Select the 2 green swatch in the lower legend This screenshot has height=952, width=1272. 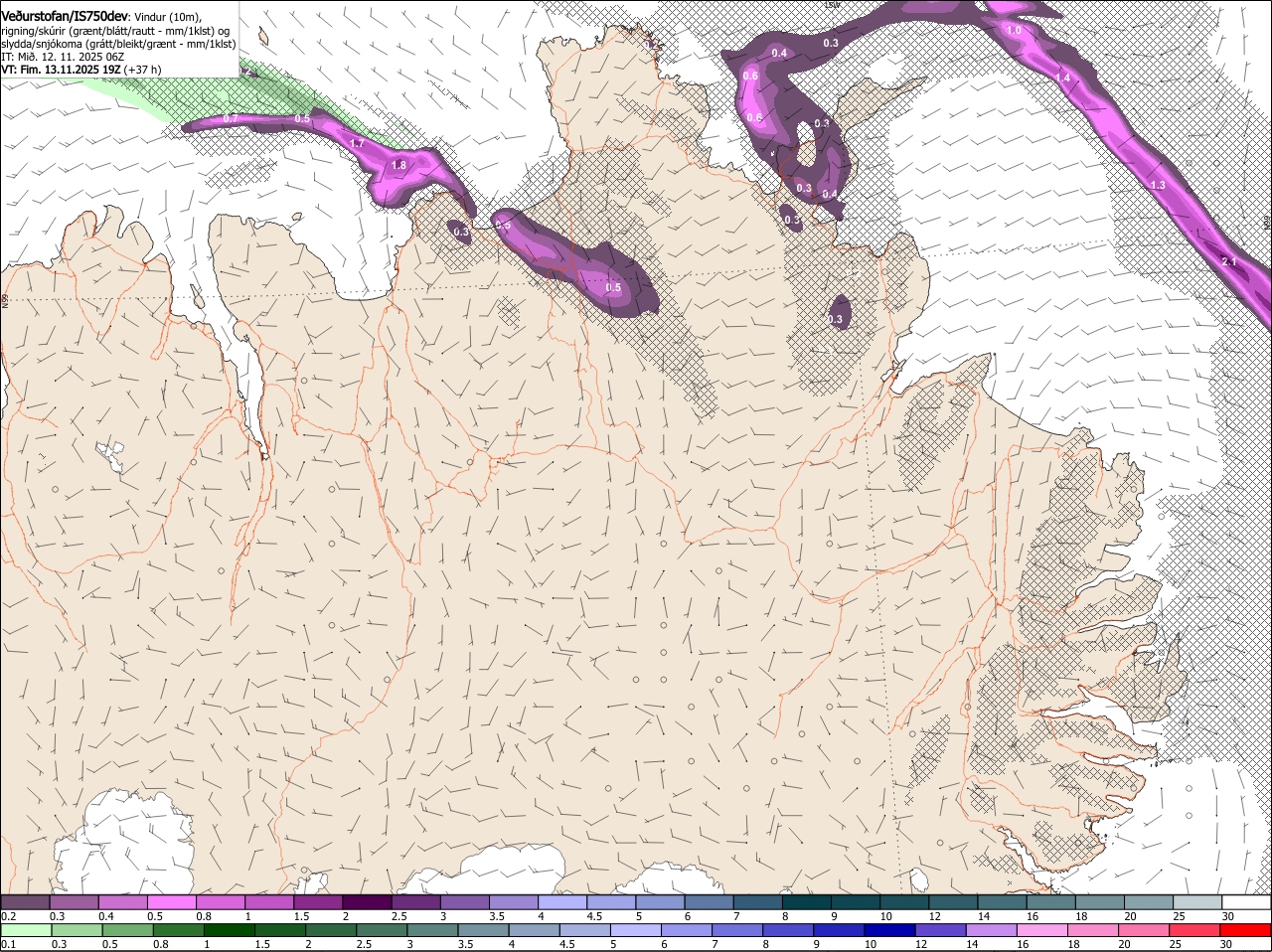pyautogui.click(x=330, y=931)
